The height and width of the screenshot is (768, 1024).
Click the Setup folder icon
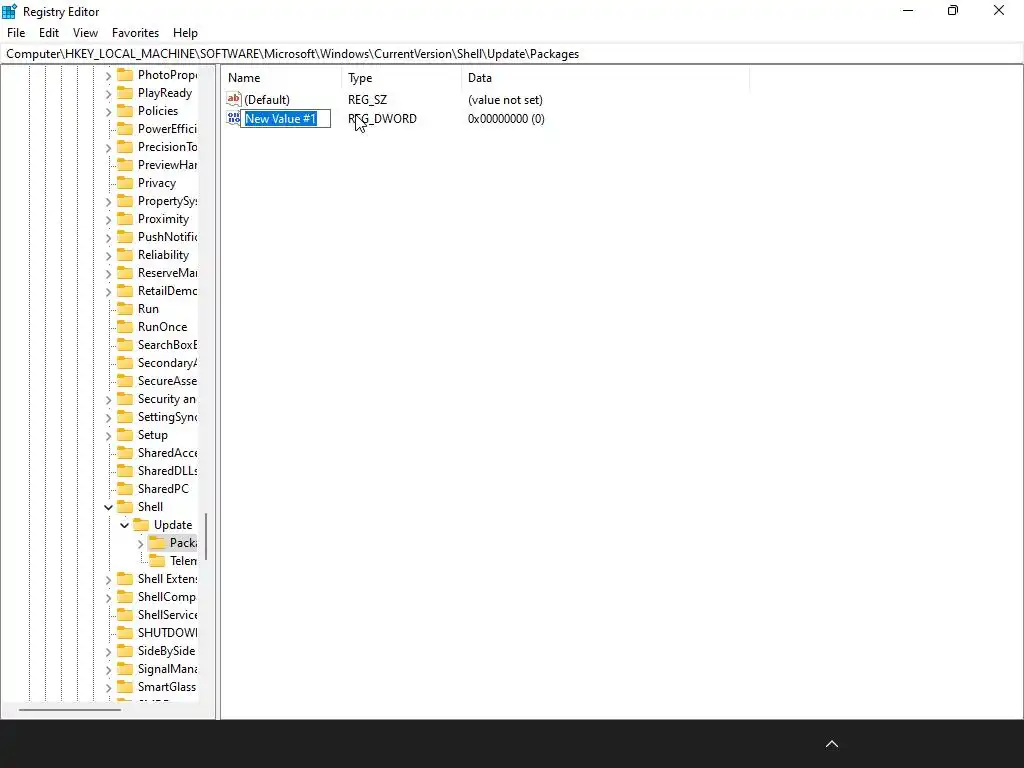tap(125, 435)
